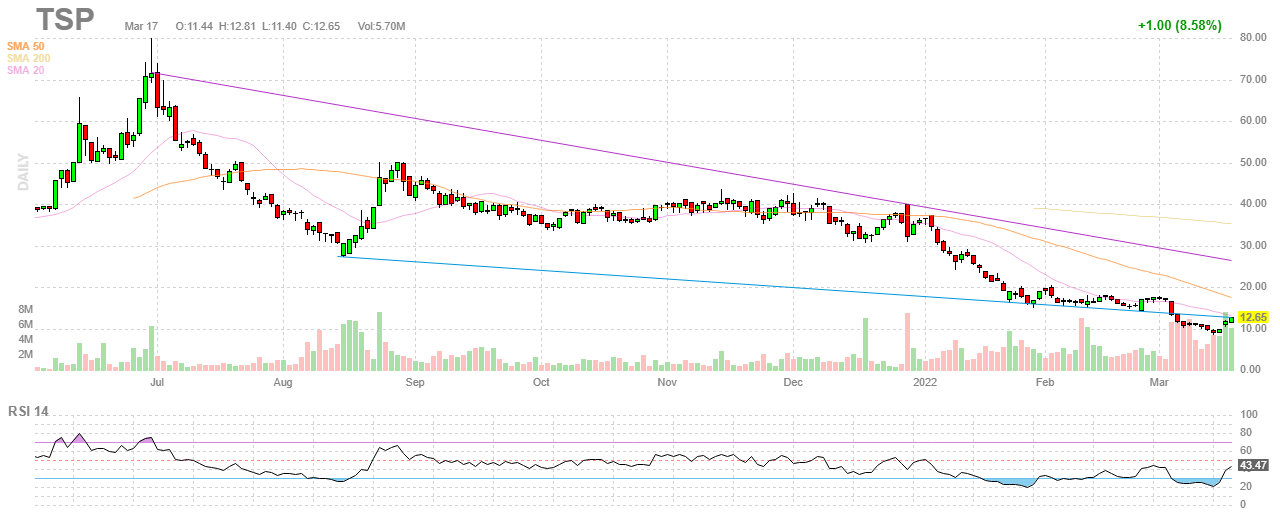Select the SMA 50 legend label

click(25, 46)
